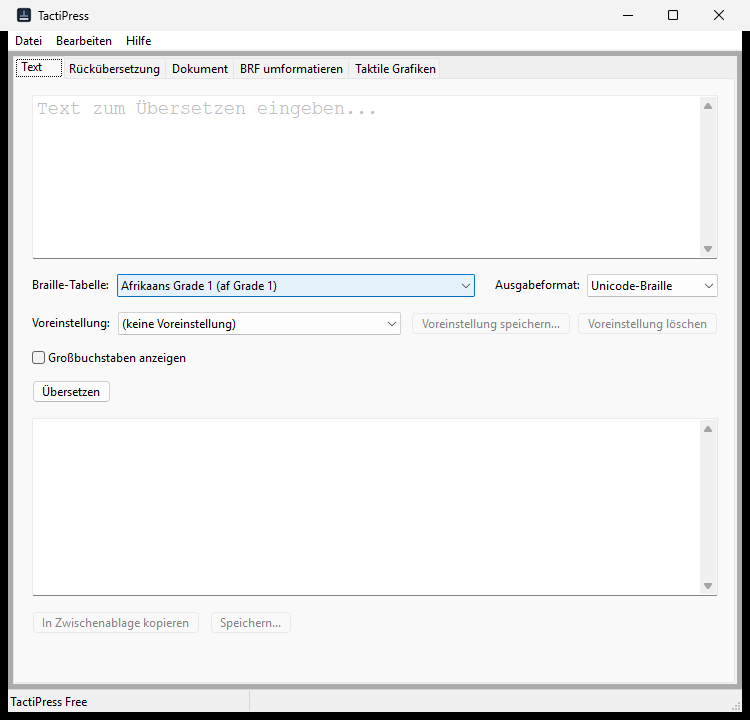
Task: Switch to the Dokument tab
Action: 200,69
